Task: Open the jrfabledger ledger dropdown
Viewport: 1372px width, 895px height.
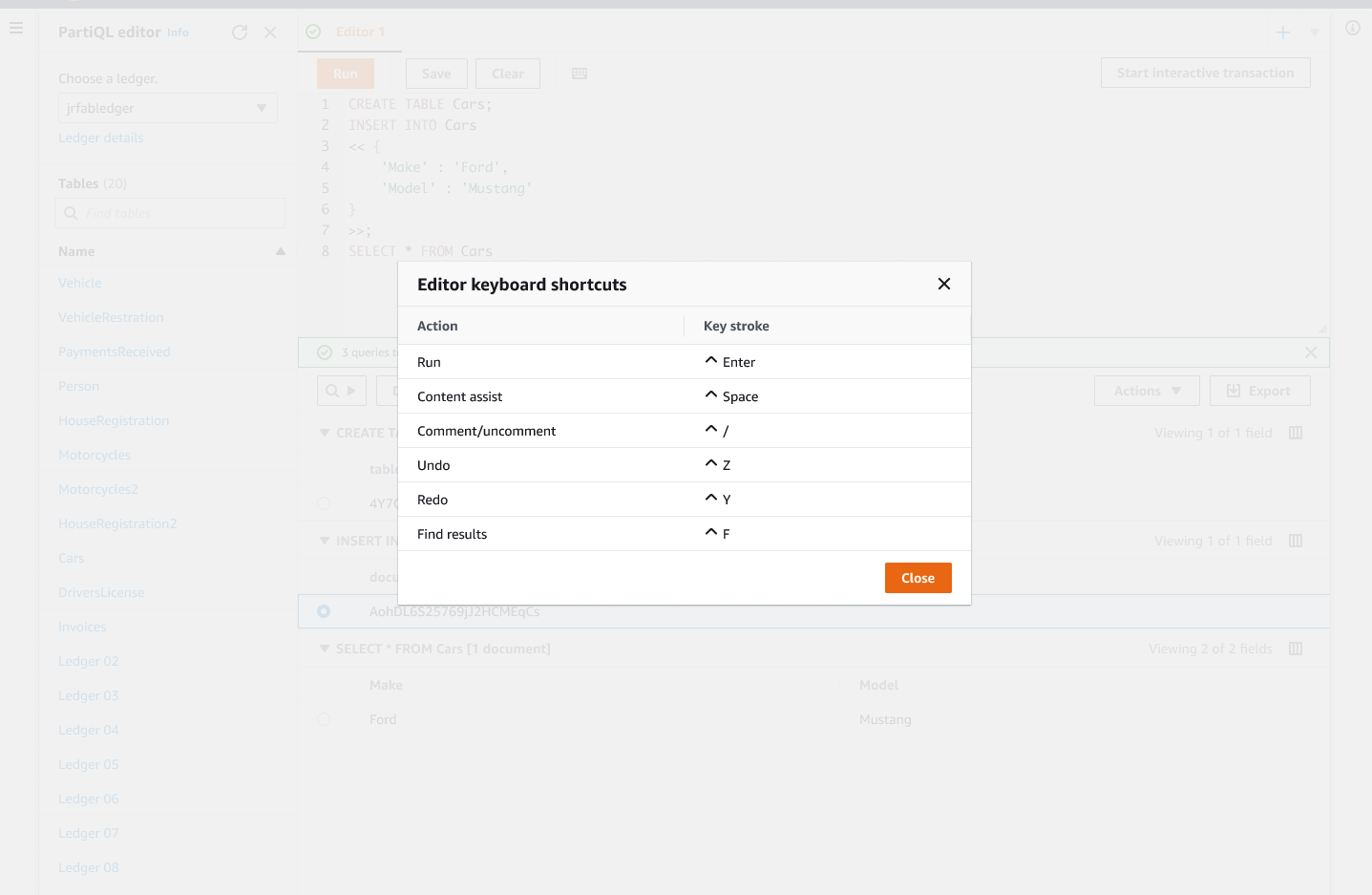Action: pyautogui.click(x=167, y=108)
